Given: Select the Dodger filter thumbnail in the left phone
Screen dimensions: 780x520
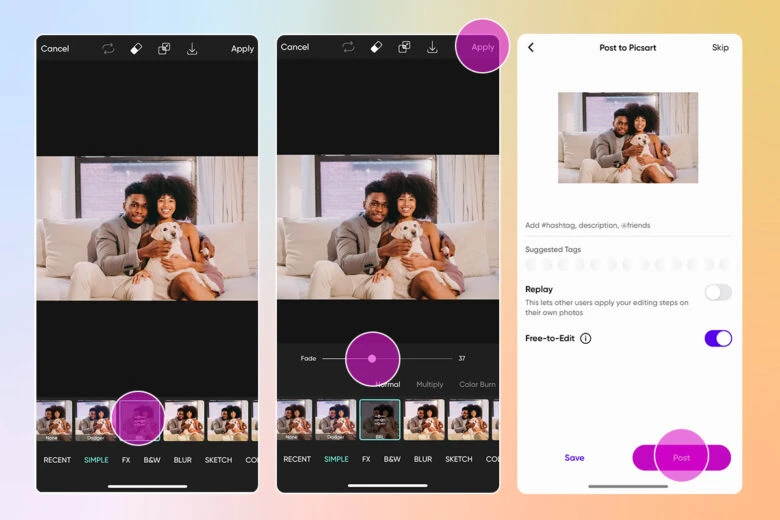Looking at the screenshot, I should tap(95, 421).
